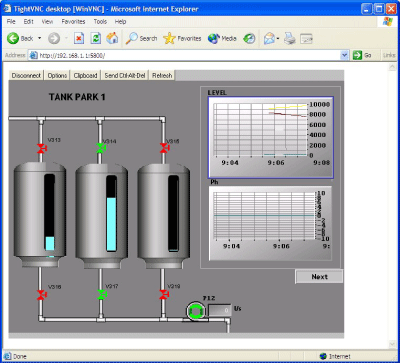This screenshot has width=400, height=363.
Task: Open the Home page icon
Action: tap(112, 38)
